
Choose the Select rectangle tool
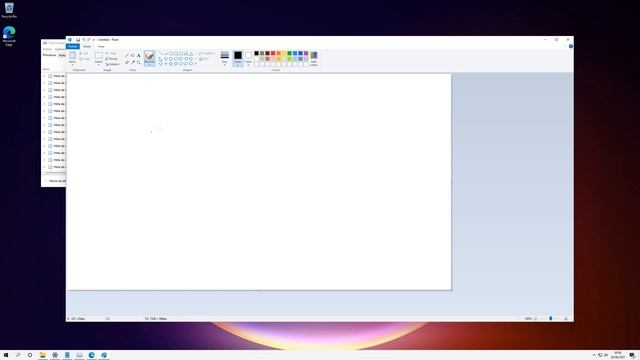[x=99, y=56]
